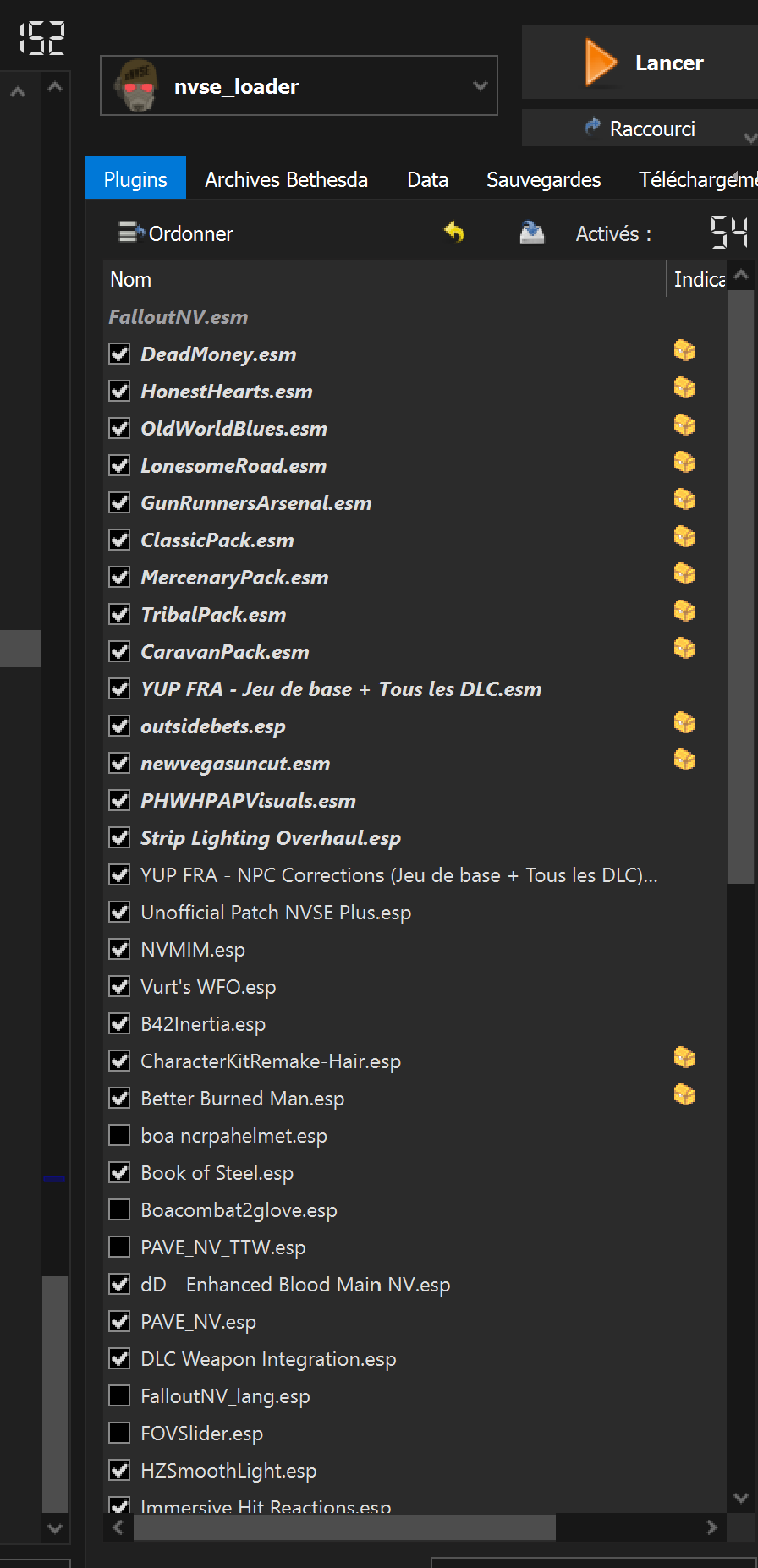Switch to the Data tab
Viewport: 758px width, 1568px height.
[427, 178]
